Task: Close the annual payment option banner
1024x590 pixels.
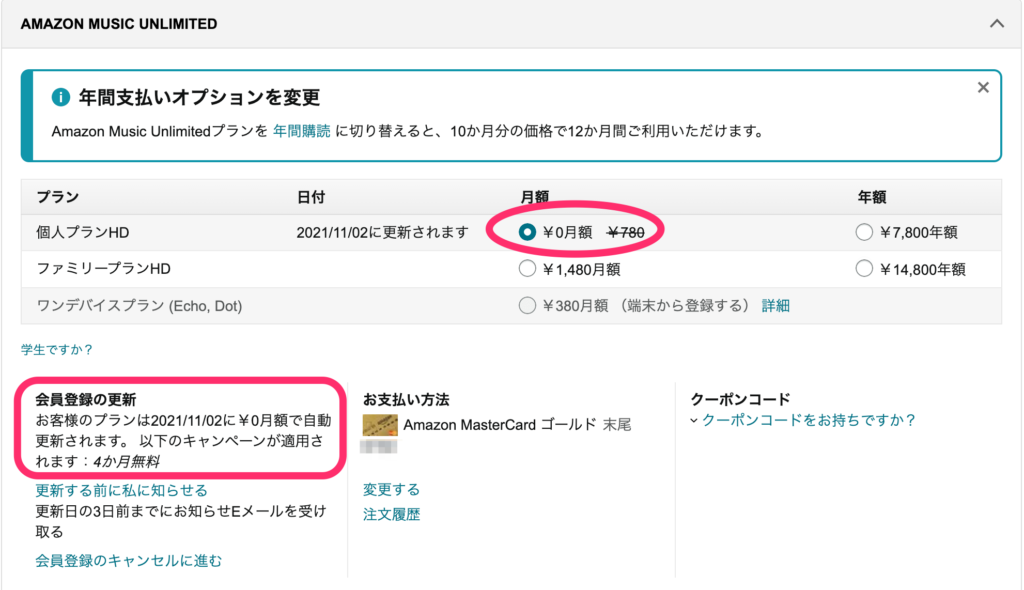Action: [x=983, y=88]
